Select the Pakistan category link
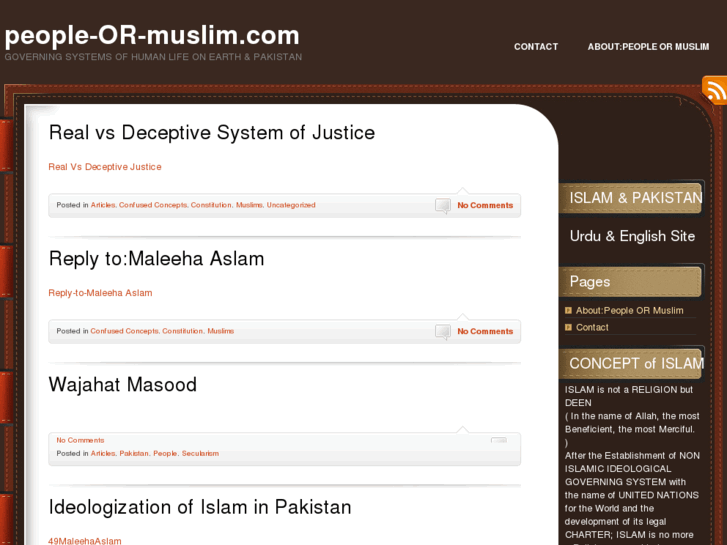 click(134, 454)
